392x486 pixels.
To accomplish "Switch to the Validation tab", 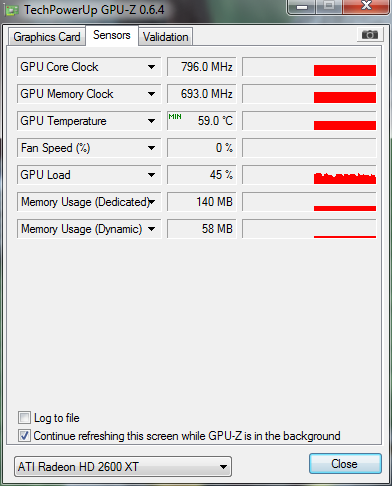I will tap(165, 37).
